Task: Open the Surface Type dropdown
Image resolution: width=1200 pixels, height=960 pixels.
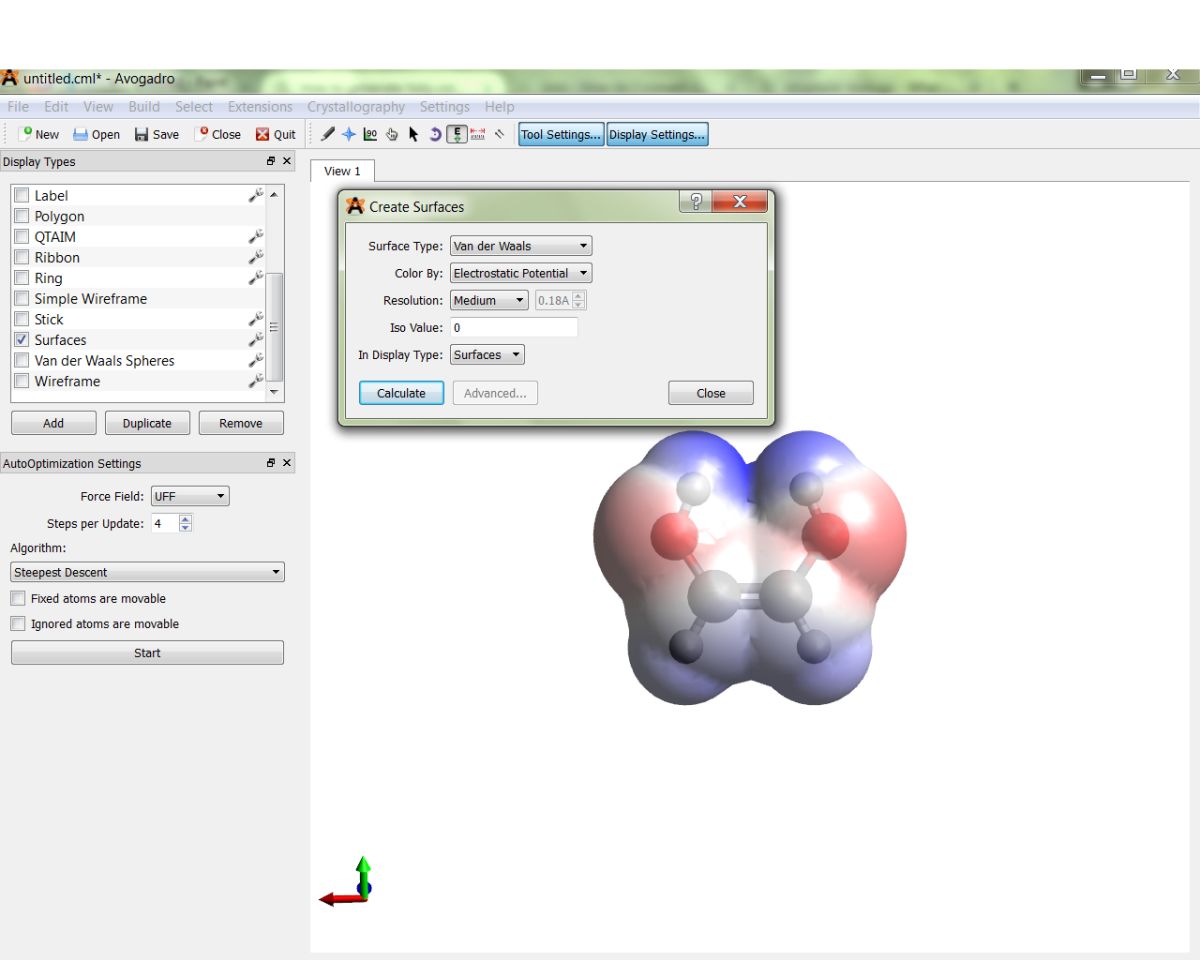Action: pos(521,246)
